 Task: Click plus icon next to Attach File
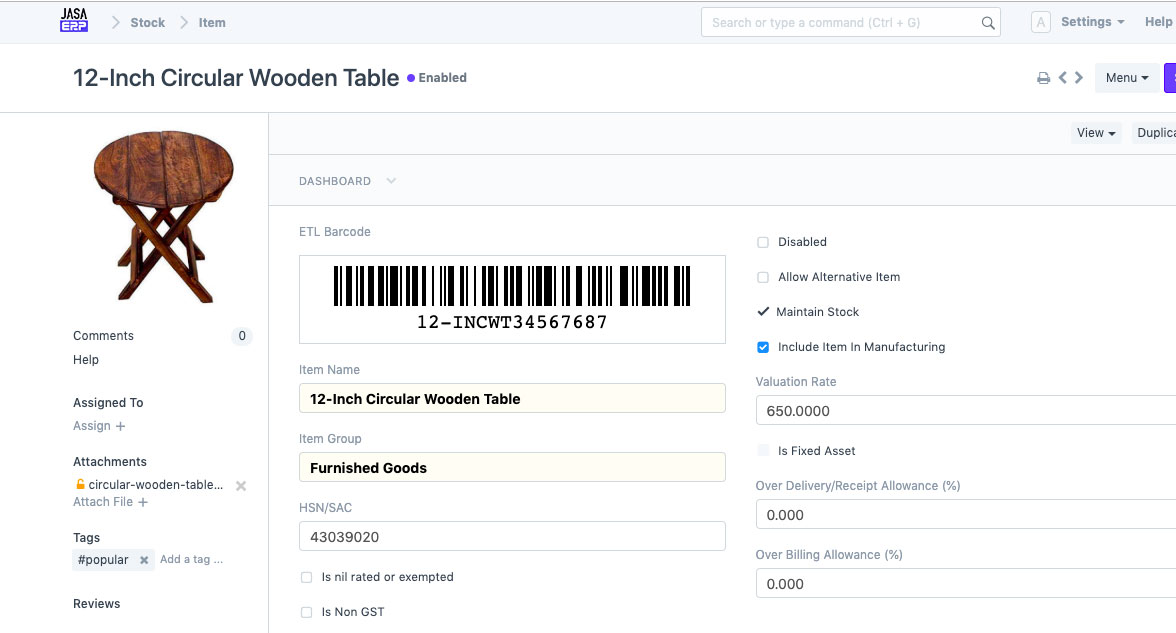[143, 503]
